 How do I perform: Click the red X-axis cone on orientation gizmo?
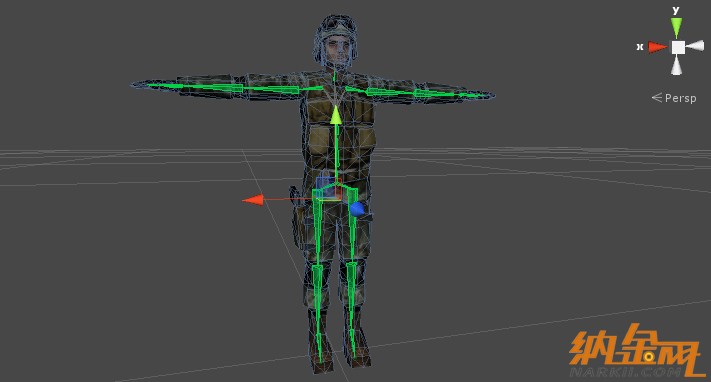657,47
